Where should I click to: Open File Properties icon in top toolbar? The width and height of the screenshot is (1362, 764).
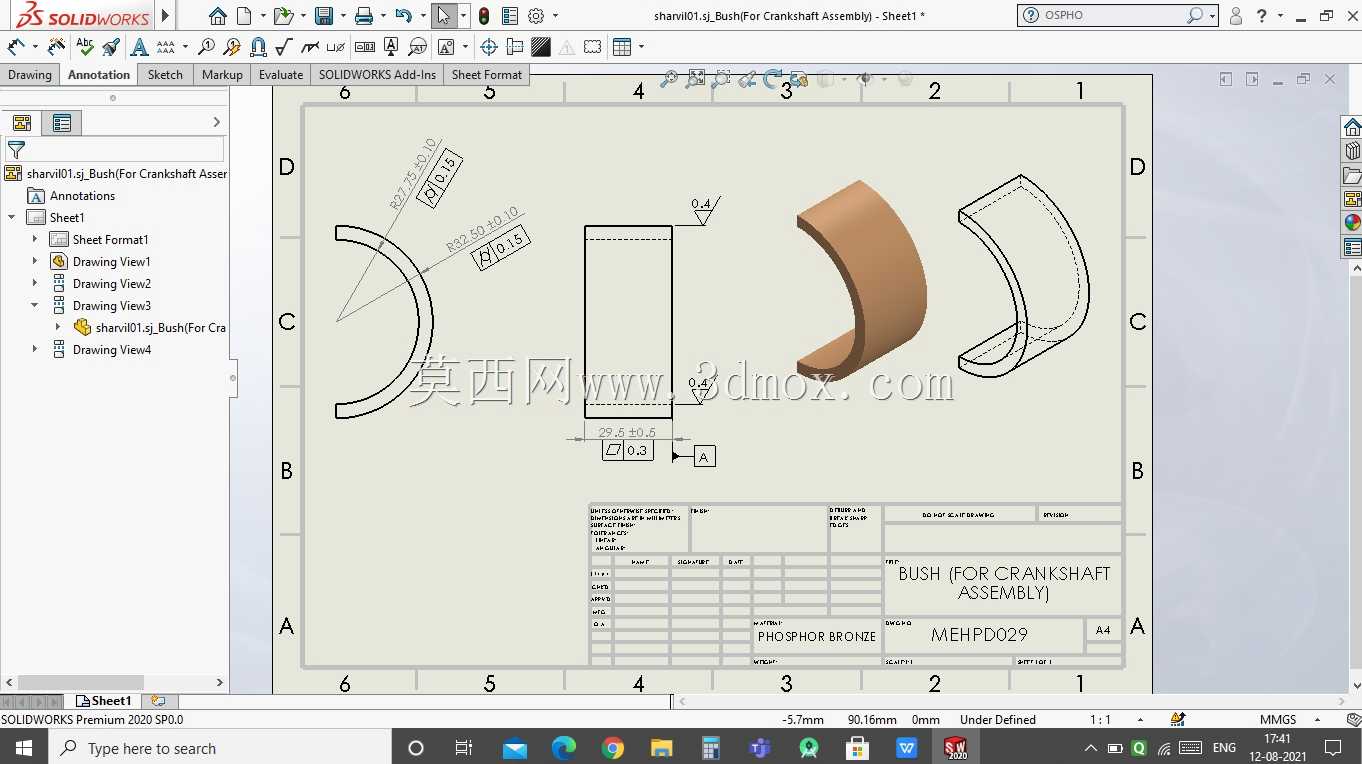[510, 16]
